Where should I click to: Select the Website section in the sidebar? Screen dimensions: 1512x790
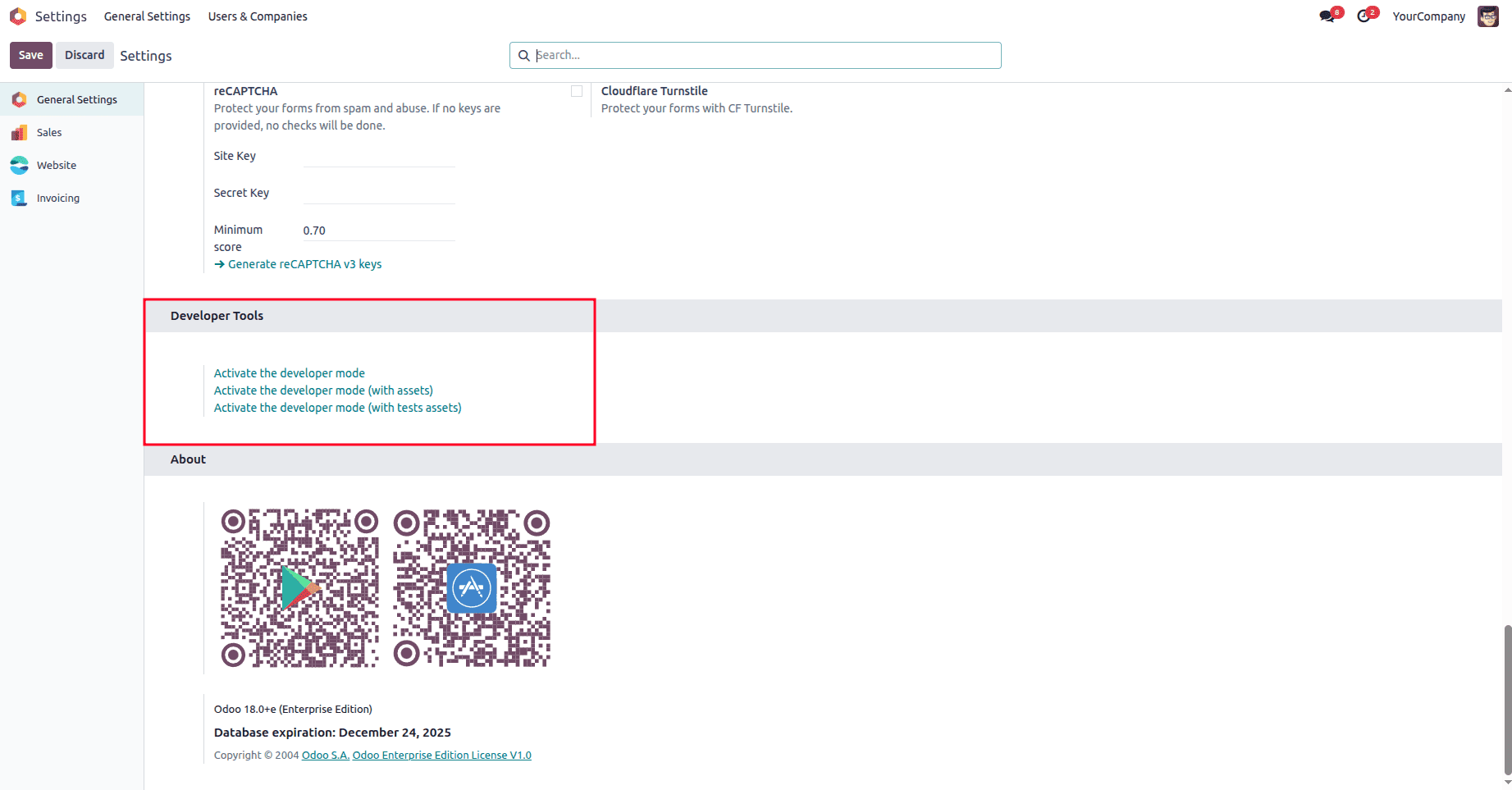click(55, 165)
